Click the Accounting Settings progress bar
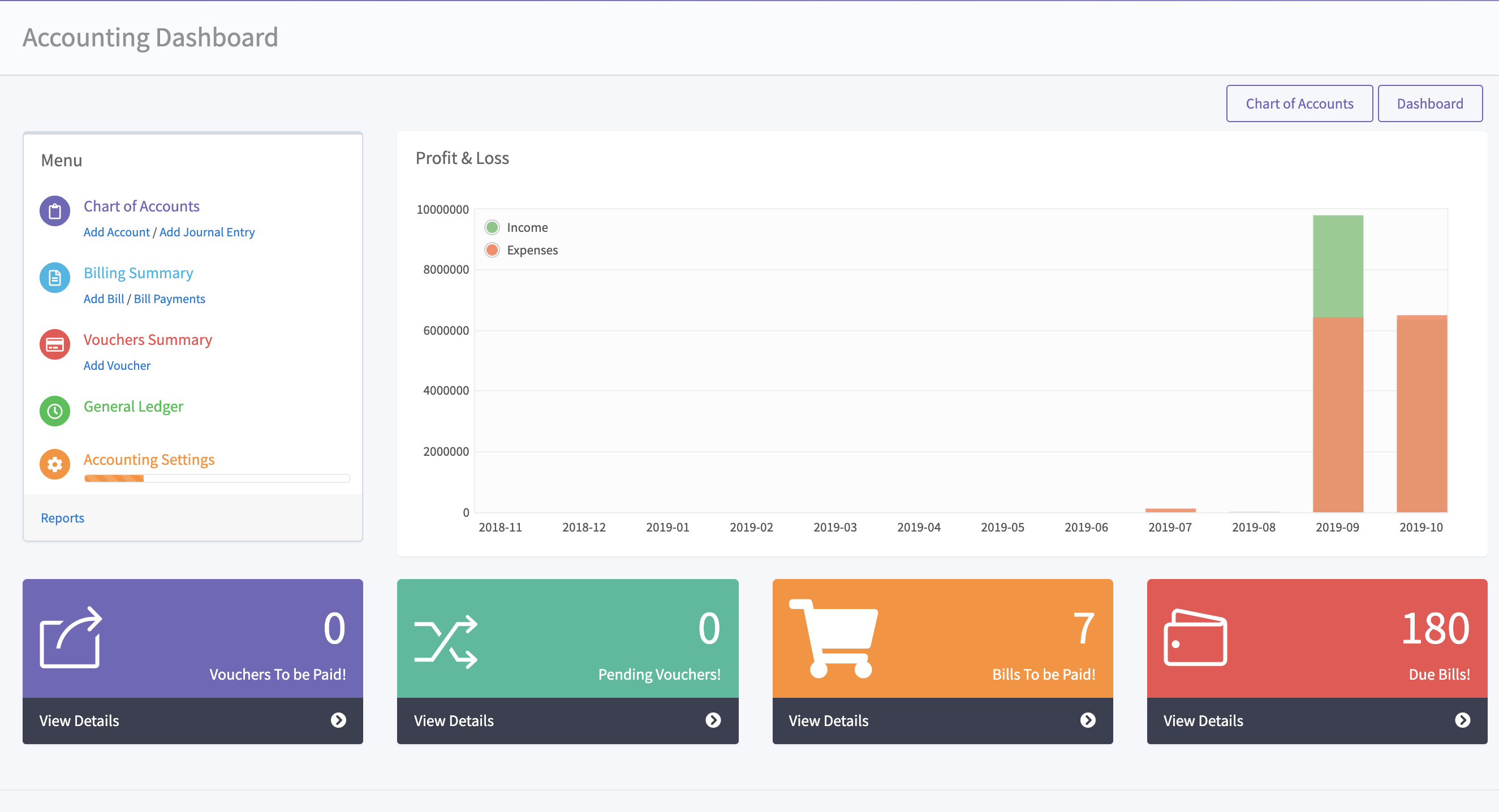This screenshot has height=812, width=1499. [217, 478]
